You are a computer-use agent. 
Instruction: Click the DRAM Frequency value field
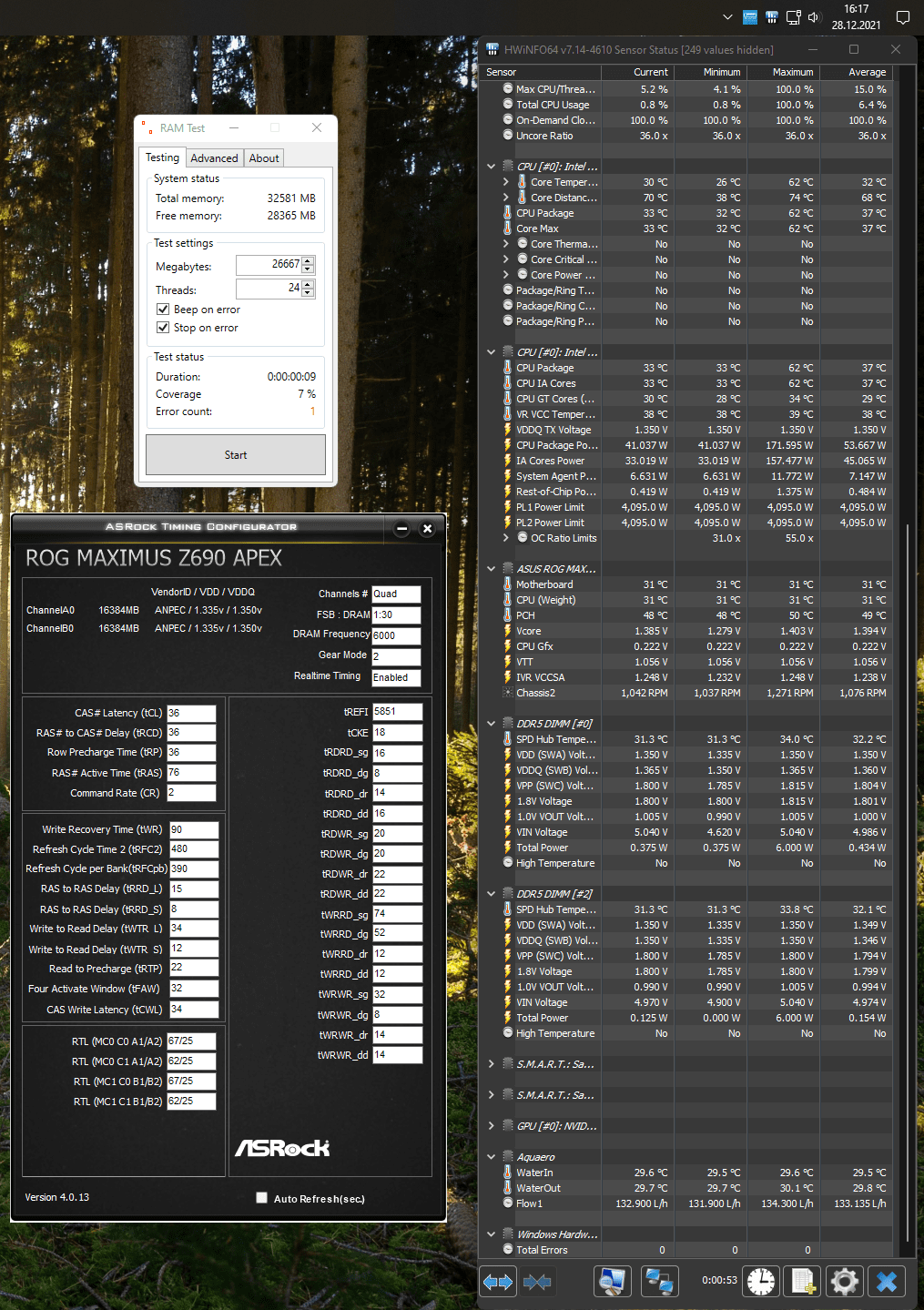click(x=396, y=635)
